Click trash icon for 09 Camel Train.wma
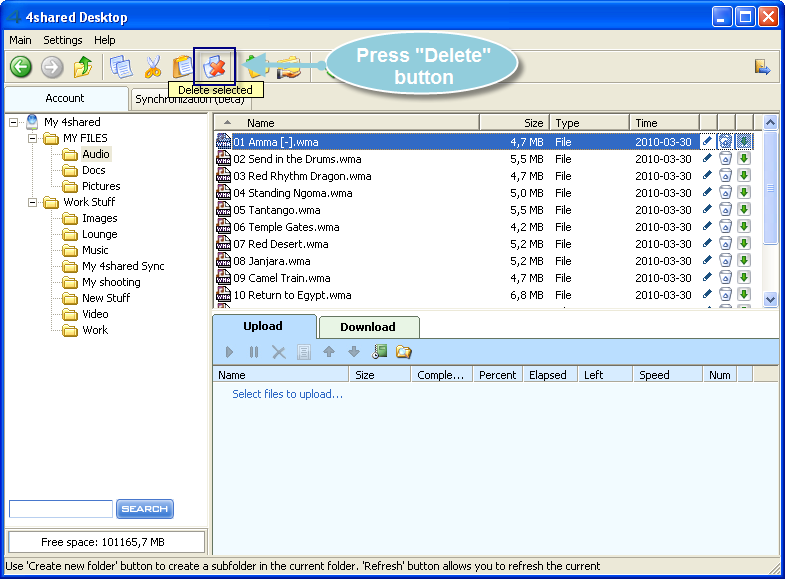Viewport: 785px width, 579px height. (x=725, y=278)
